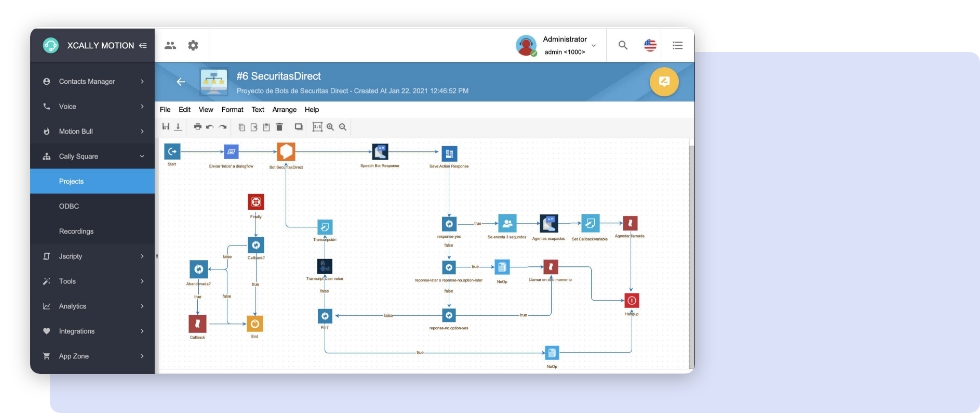
Task: Click the actual size 1:1 toolbar icon
Action: pyautogui.click(x=318, y=127)
